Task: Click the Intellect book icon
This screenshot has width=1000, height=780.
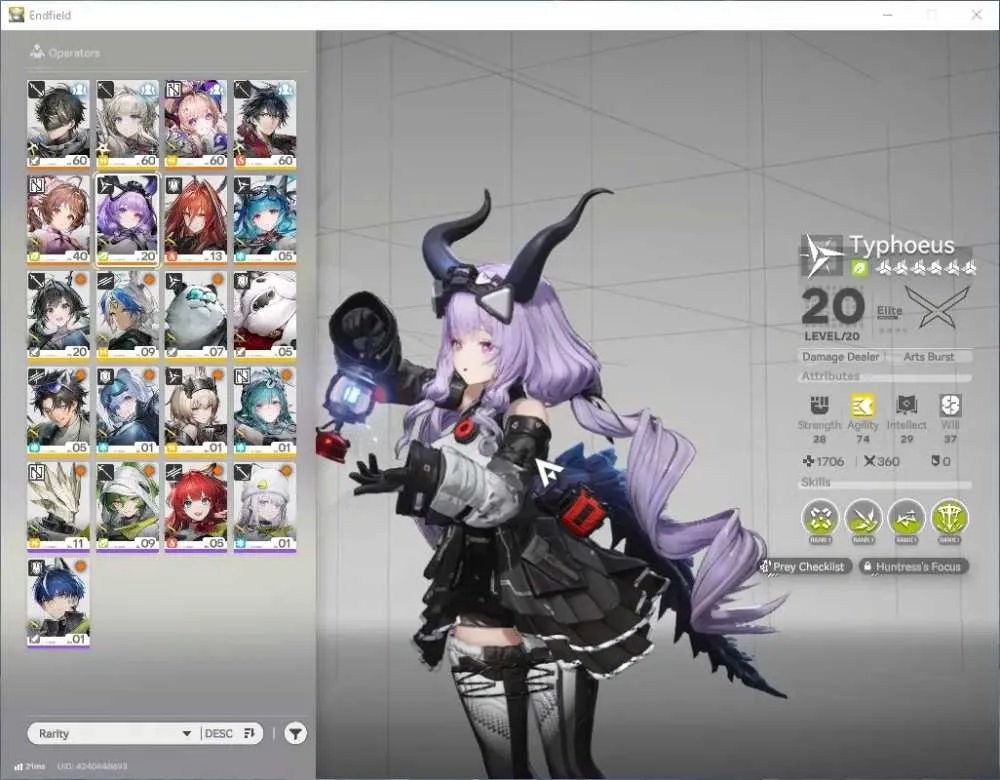Action: tap(906, 405)
